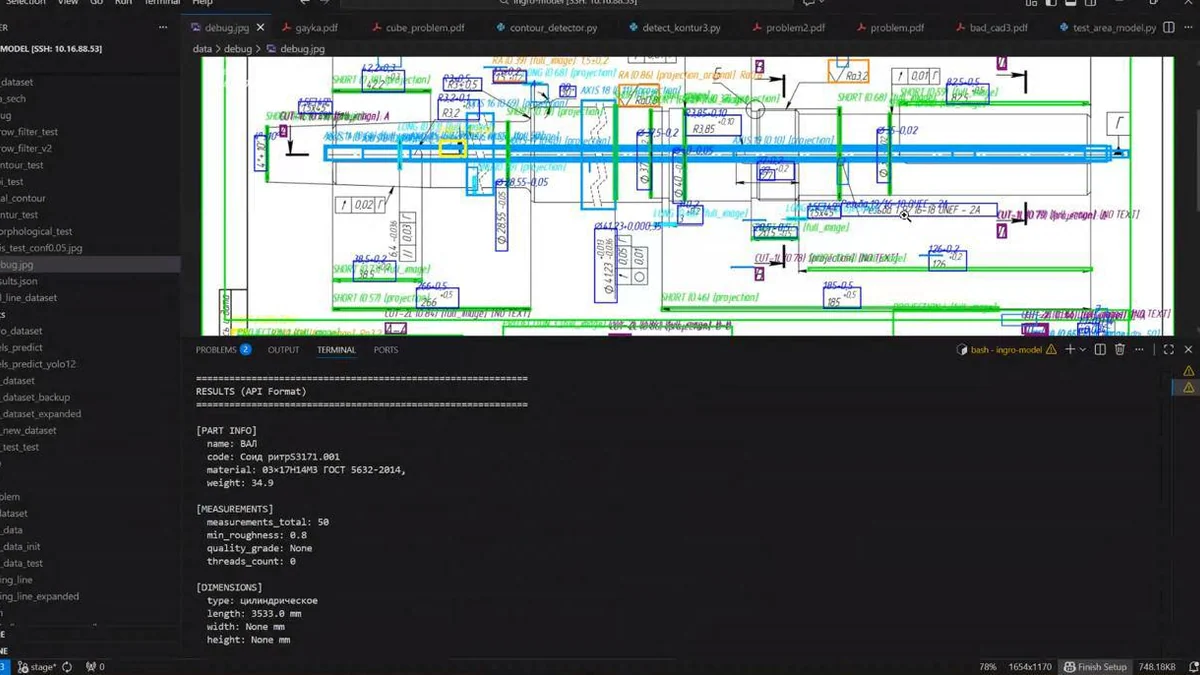The width and height of the screenshot is (1200, 675).
Task: Click the split editor right icon
Action: [1169, 28]
